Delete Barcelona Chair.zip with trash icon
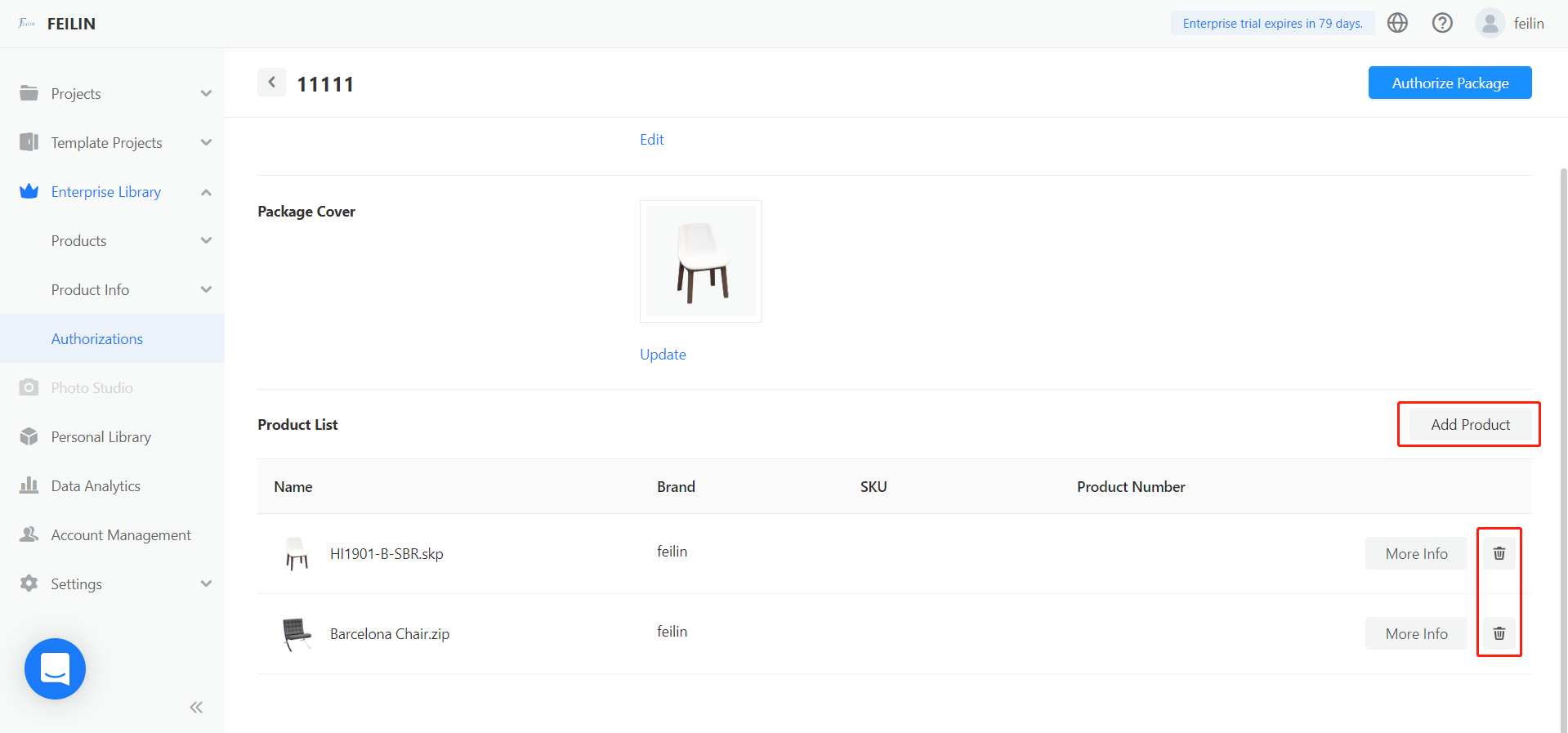 [x=1499, y=633]
